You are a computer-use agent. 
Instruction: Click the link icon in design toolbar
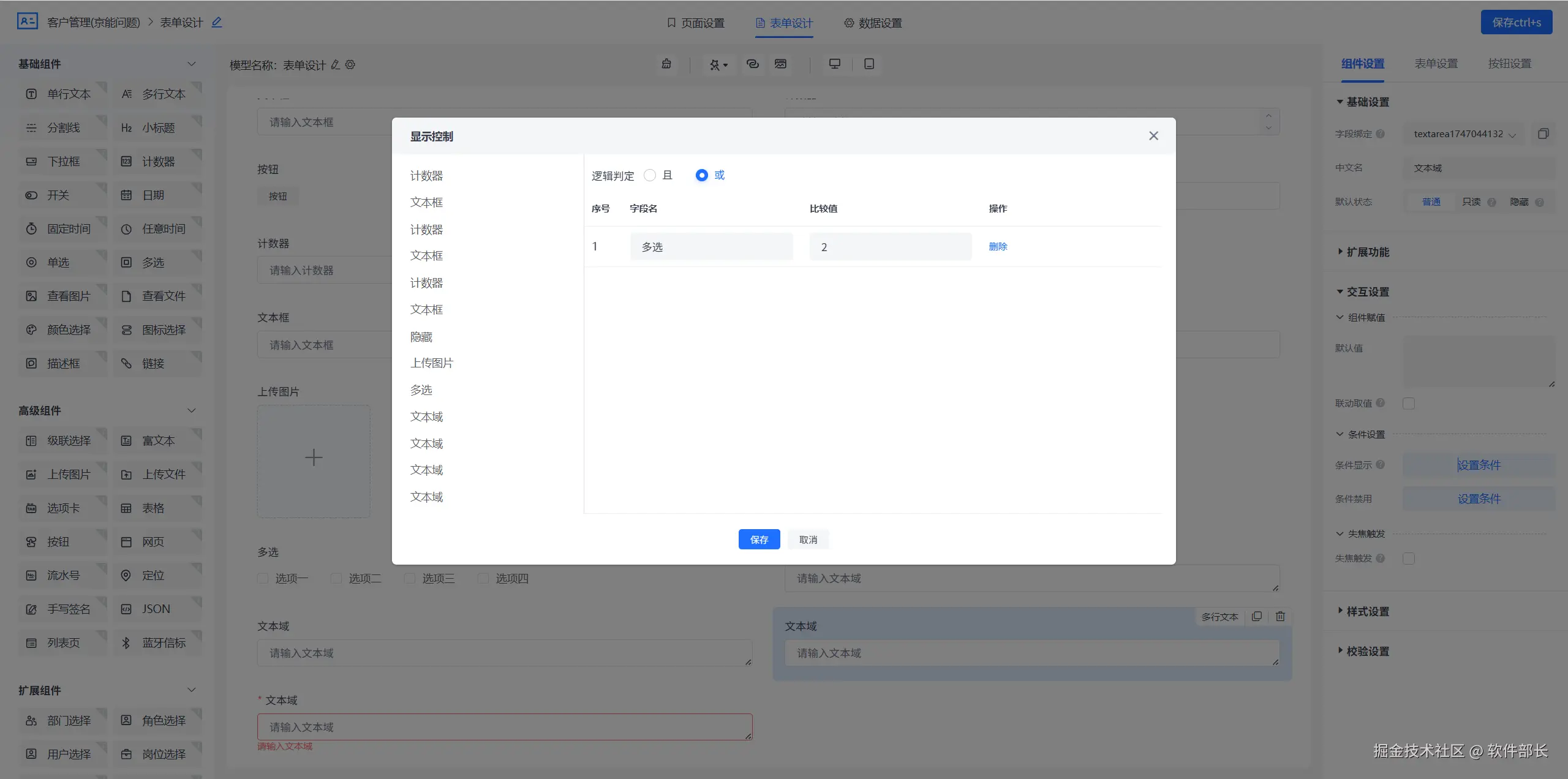[x=752, y=64]
